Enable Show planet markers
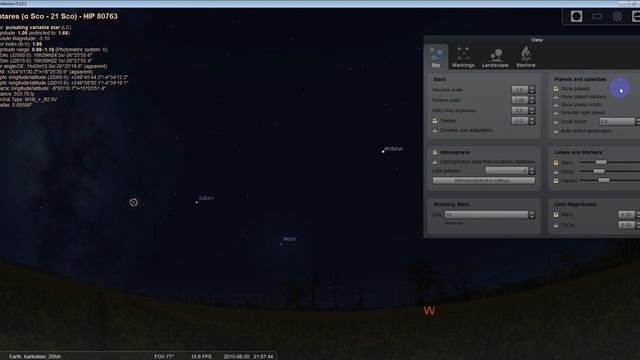 [556, 97]
